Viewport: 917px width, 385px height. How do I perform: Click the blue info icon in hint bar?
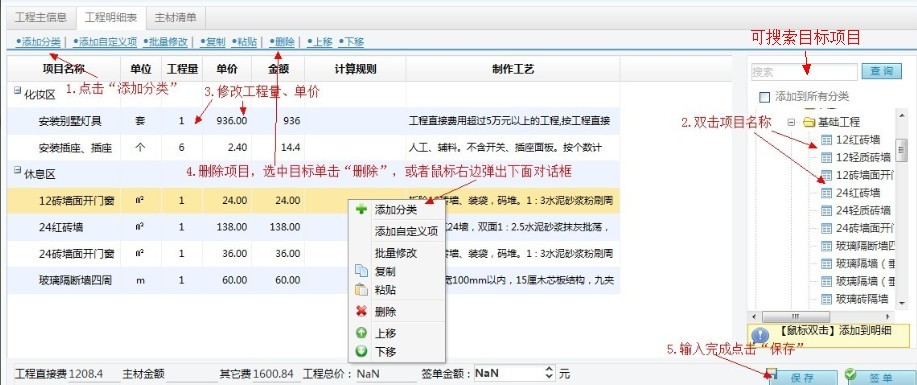pos(760,335)
